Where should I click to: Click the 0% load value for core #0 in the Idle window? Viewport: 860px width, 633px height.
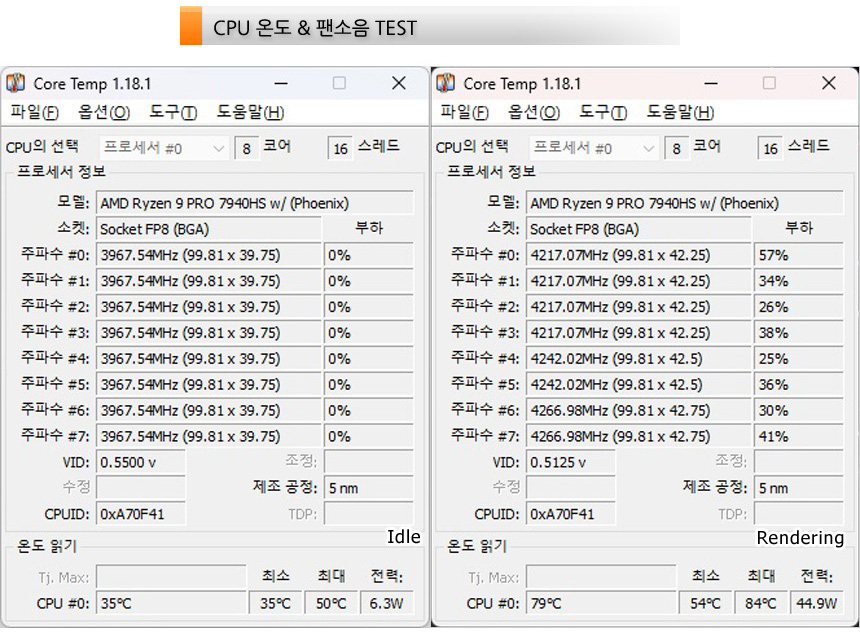(369, 255)
